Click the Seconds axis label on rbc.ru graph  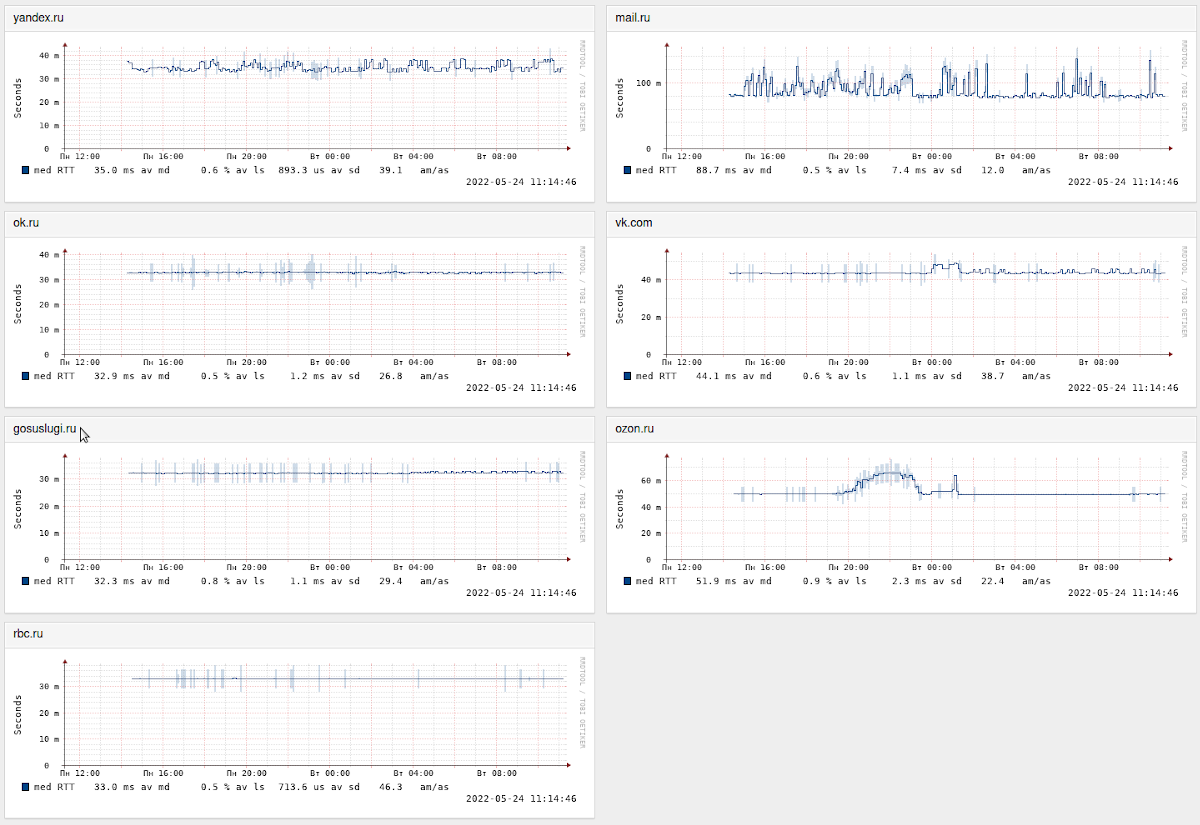click(x=18, y=713)
